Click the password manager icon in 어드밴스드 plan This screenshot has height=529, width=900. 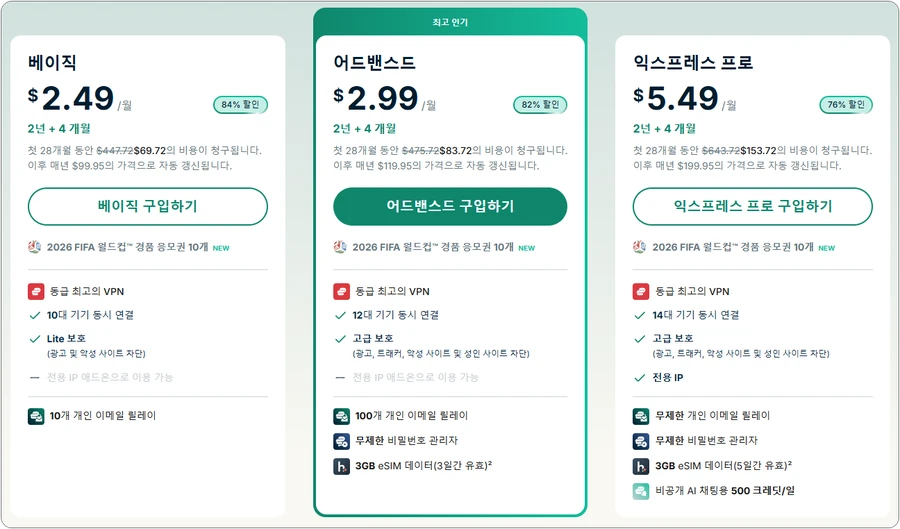[x=342, y=441]
